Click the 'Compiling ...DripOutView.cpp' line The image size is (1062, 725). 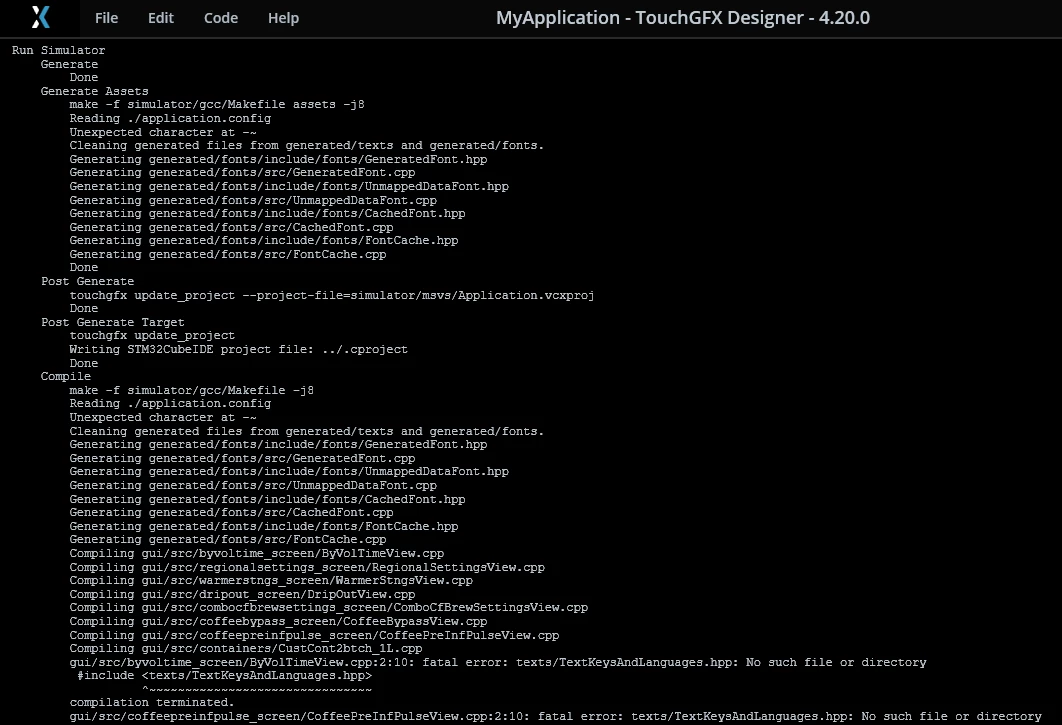(x=242, y=594)
